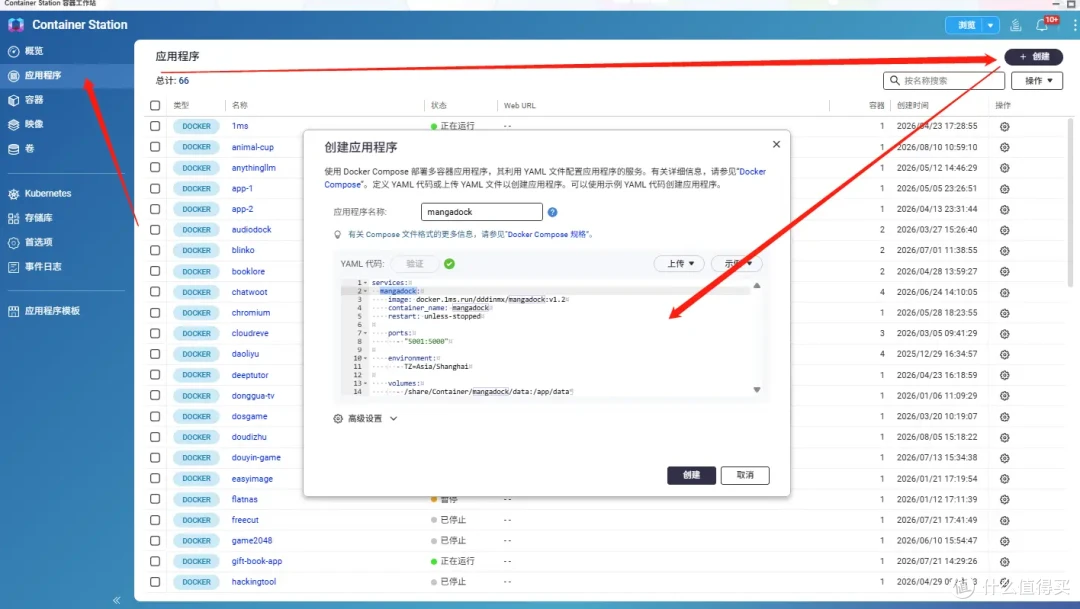
Task: Click the + 创建 button at top right
Action: (1033, 56)
